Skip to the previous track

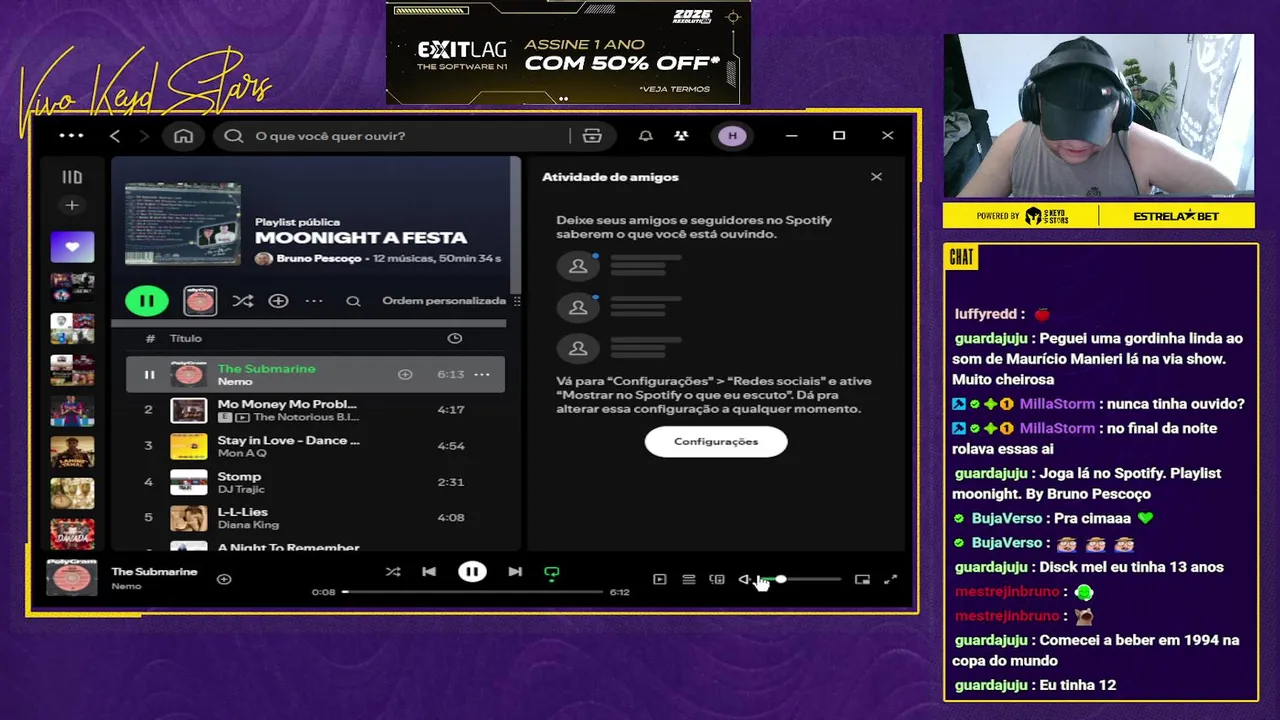(429, 572)
